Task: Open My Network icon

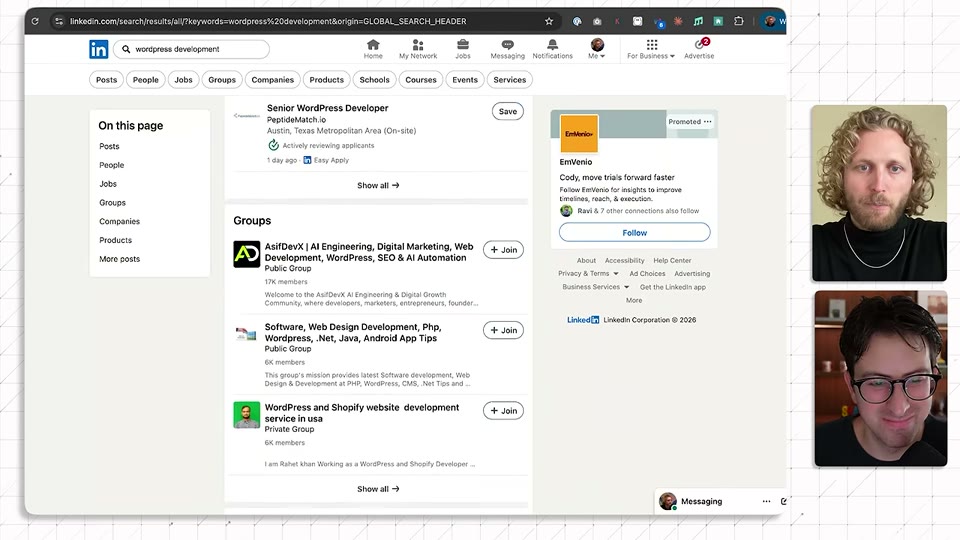Action: 418,49
